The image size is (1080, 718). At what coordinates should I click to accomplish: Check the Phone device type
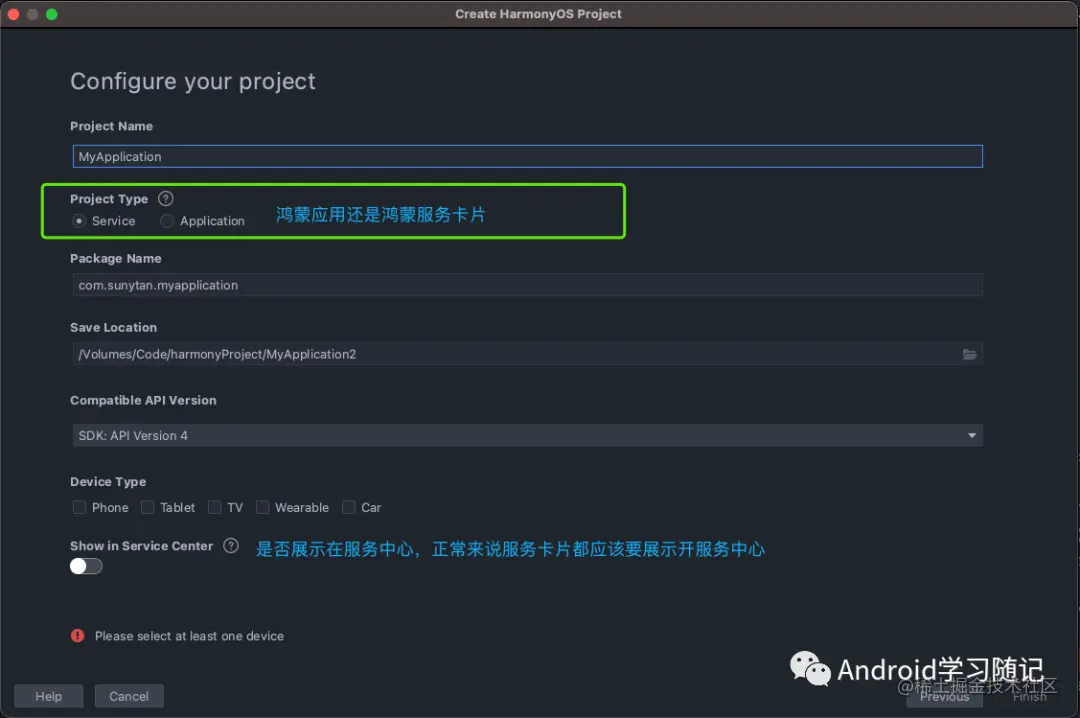[x=79, y=507]
